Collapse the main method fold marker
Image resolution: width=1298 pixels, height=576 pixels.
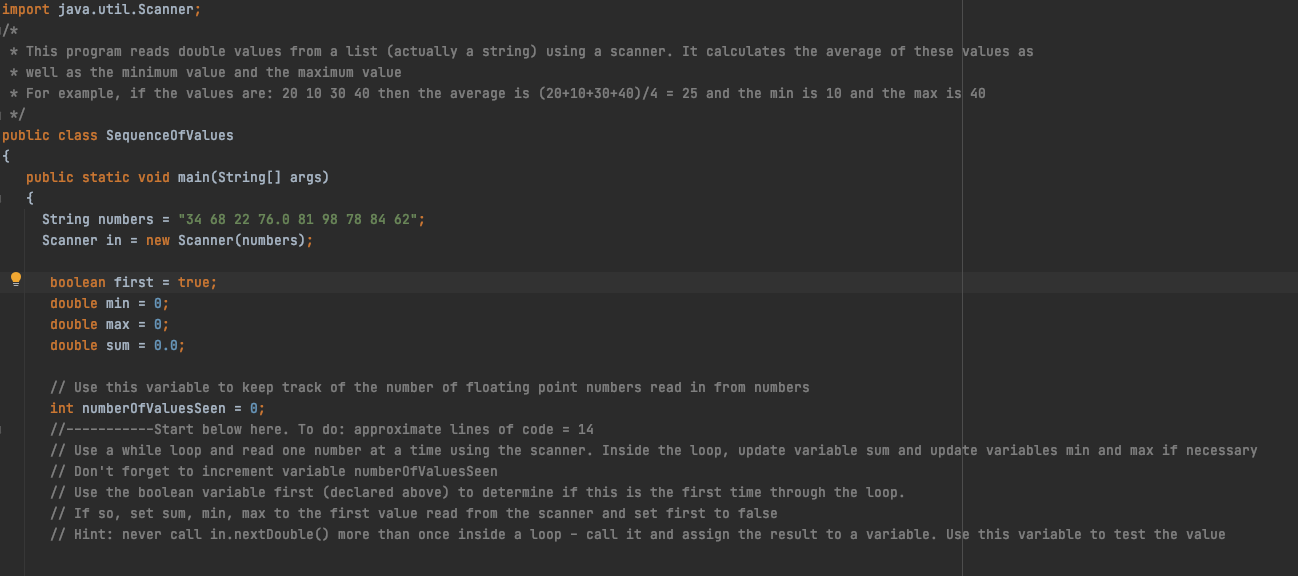click(x=2, y=198)
